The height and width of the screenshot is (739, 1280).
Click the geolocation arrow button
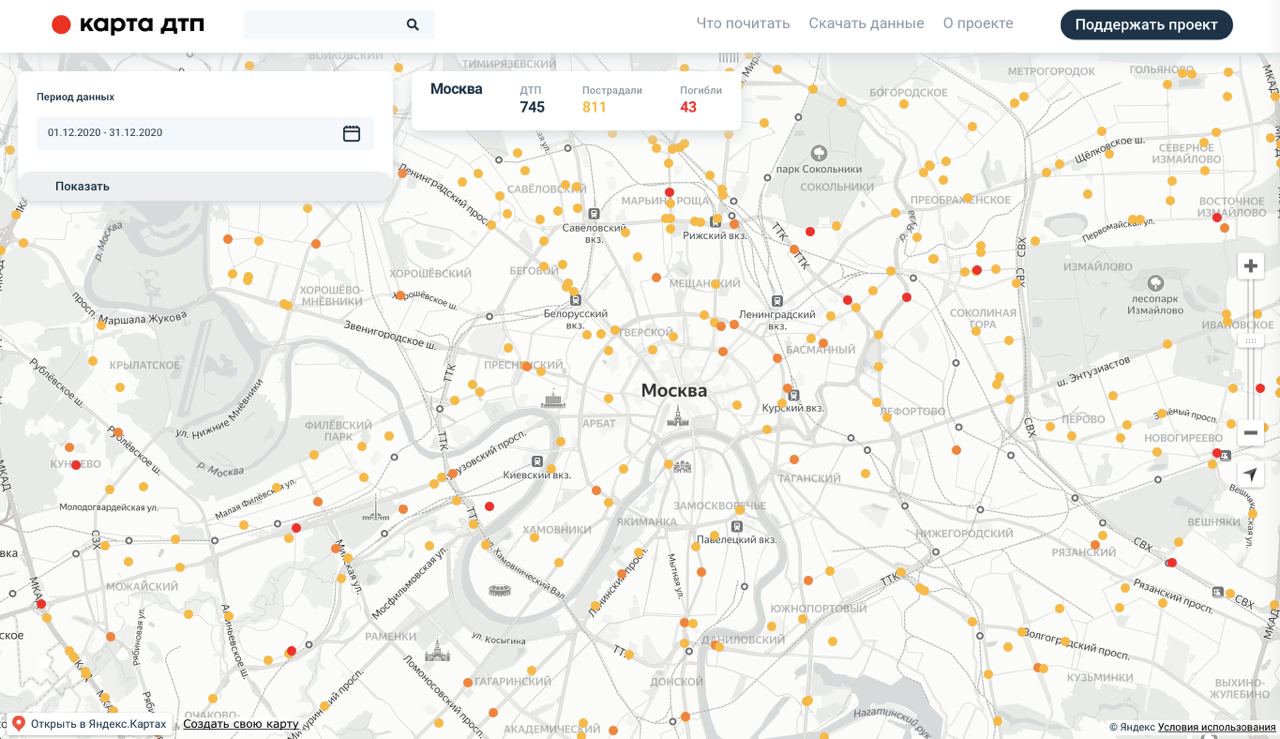(1250, 475)
